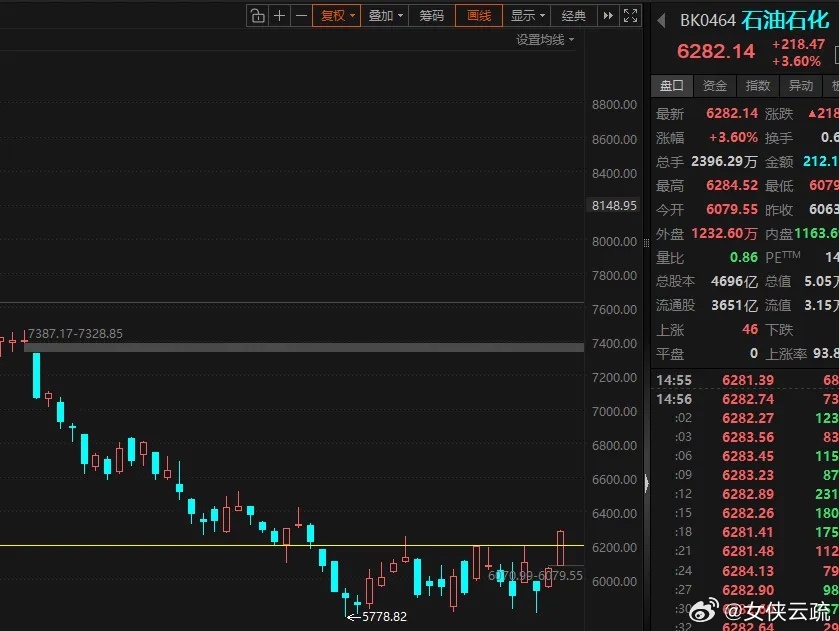839x631 pixels.
Task: Click the 今开 value 6079.55
Action: click(x=731, y=209)
